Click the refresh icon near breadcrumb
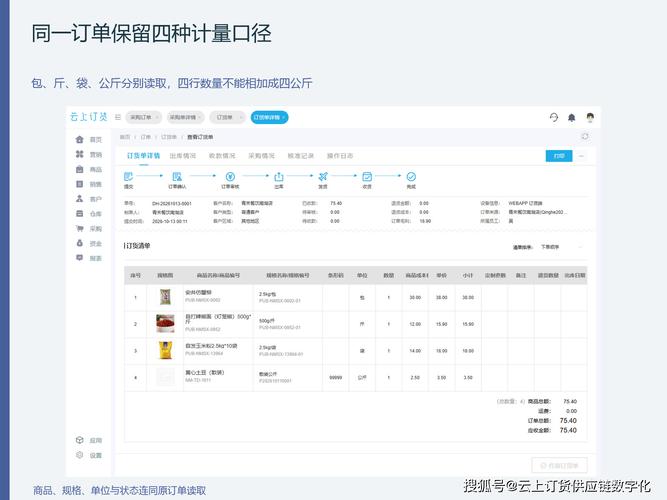The image size is (667, 500). tap(585, 136)
